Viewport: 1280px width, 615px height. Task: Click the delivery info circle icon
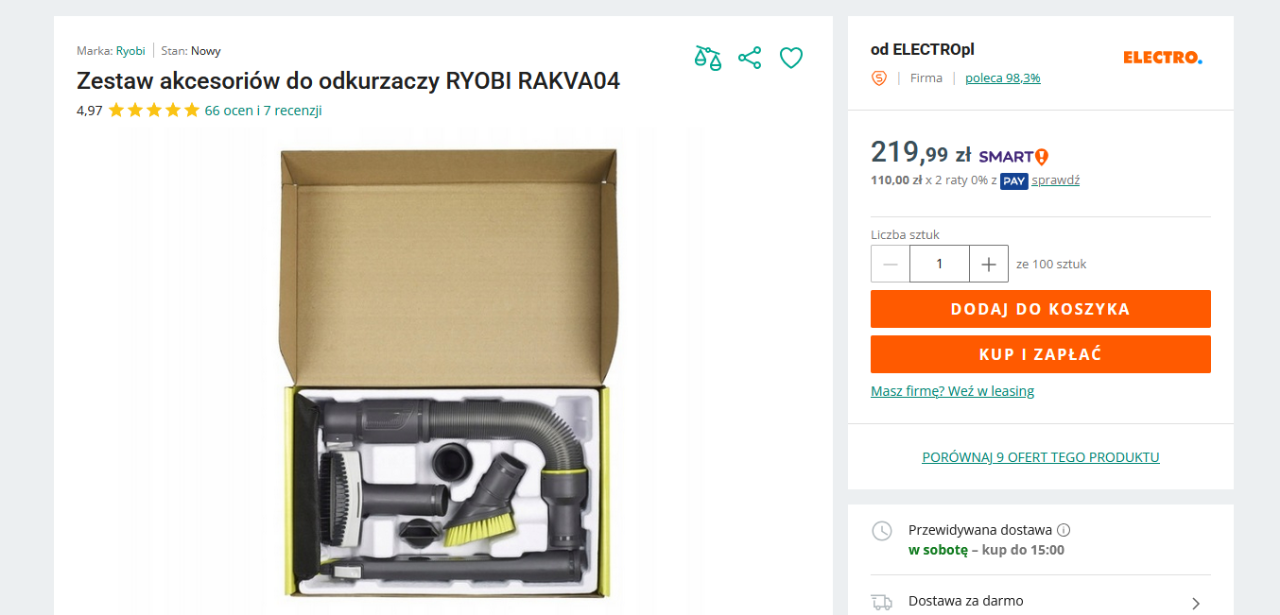[x=1064, y=530]
